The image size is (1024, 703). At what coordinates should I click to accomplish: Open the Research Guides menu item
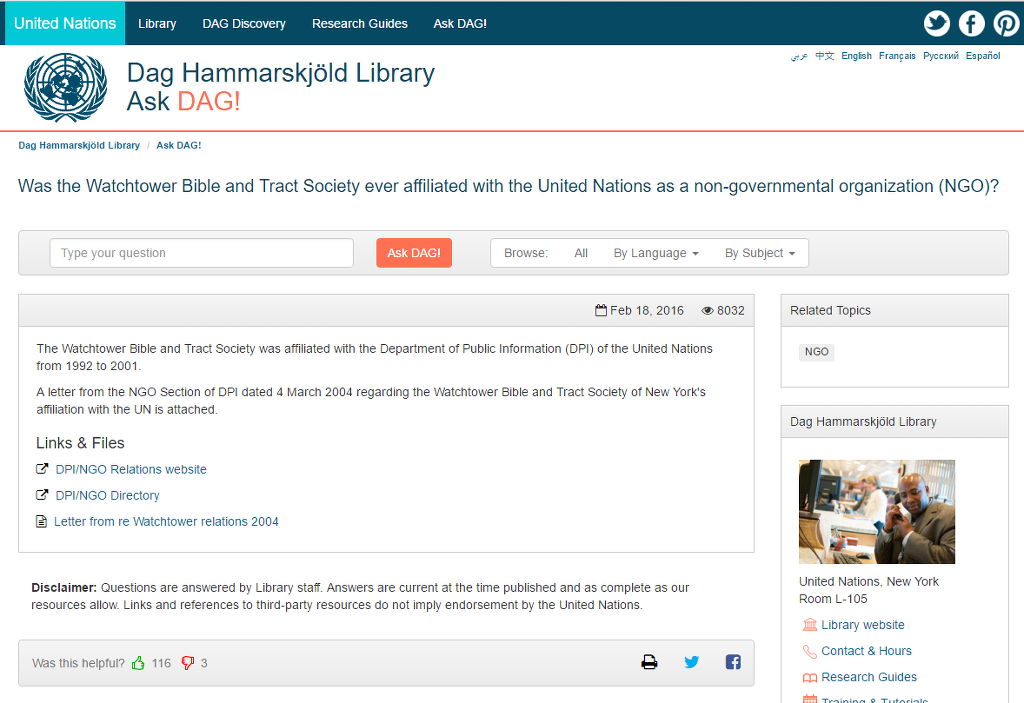(359, 24)
